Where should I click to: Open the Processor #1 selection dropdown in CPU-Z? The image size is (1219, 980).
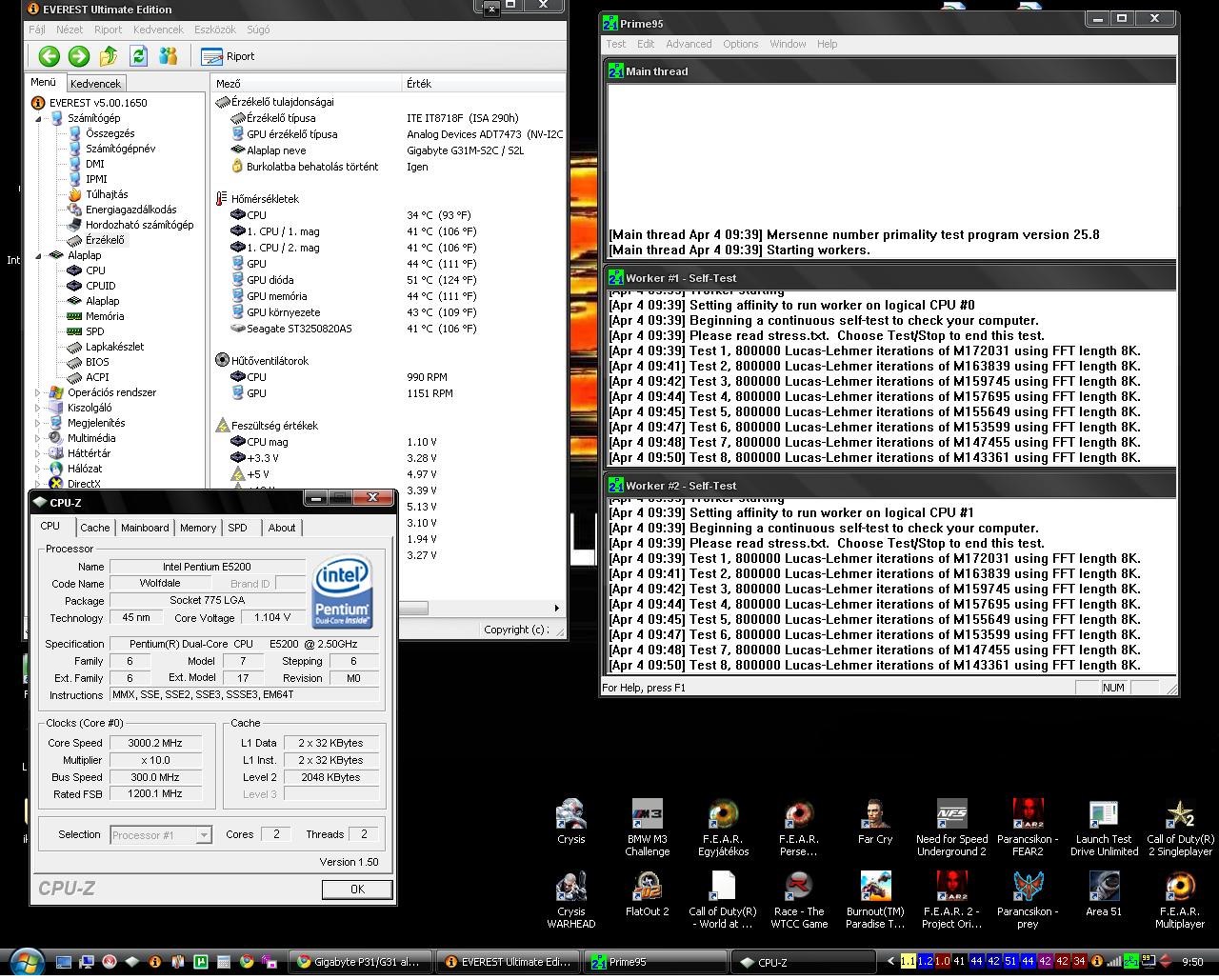tap(203, 835)
